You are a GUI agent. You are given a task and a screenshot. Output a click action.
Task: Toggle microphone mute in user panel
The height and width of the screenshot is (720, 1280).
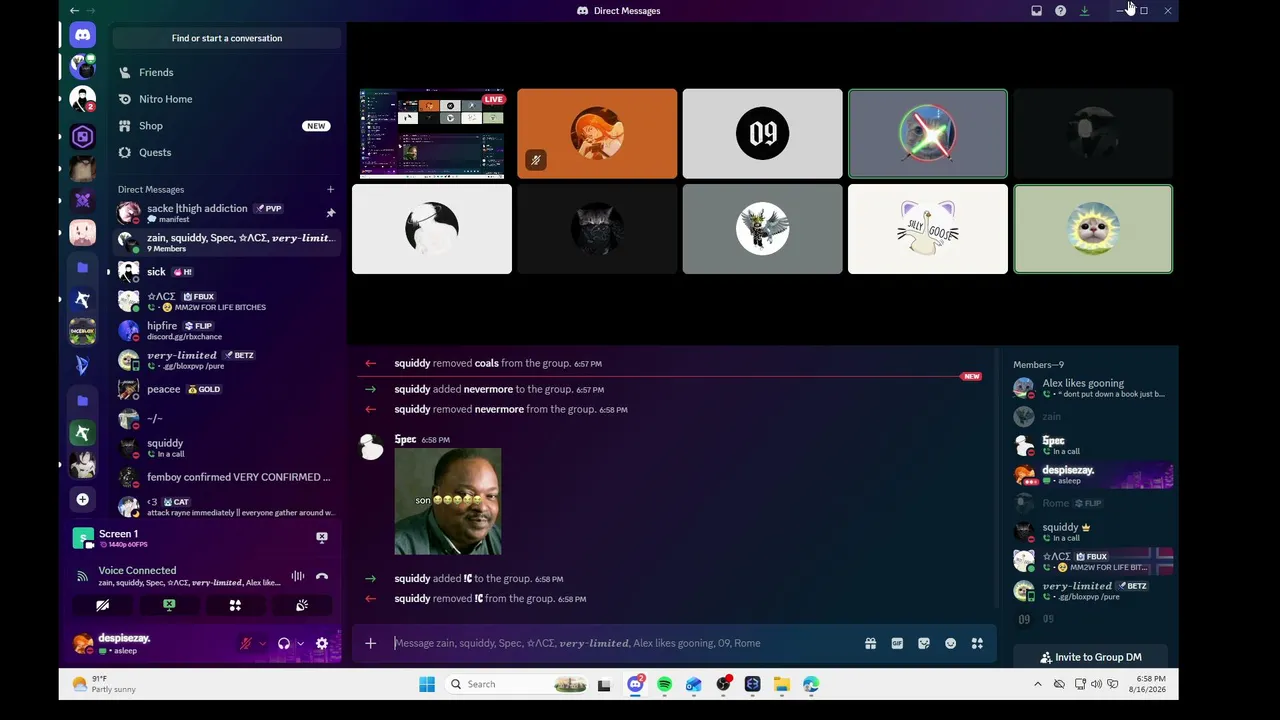pos(246,644)
